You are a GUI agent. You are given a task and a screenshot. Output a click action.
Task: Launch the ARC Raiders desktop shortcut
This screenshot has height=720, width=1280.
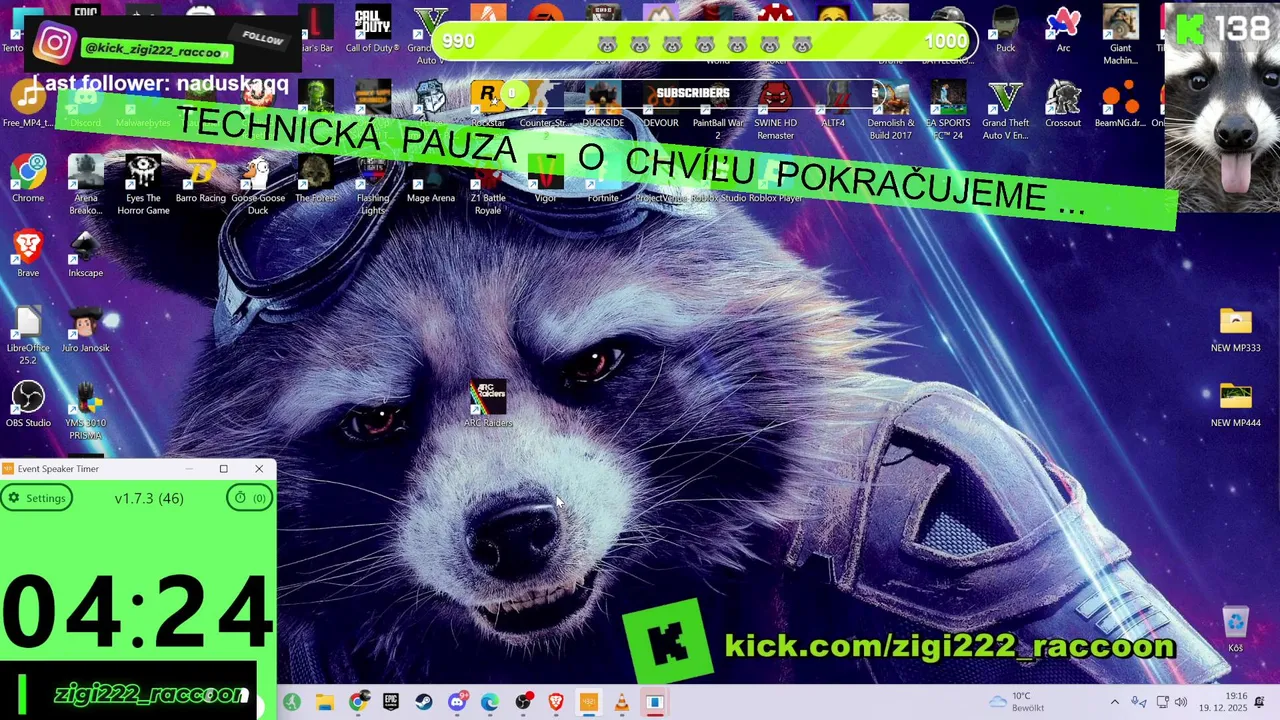488,403
